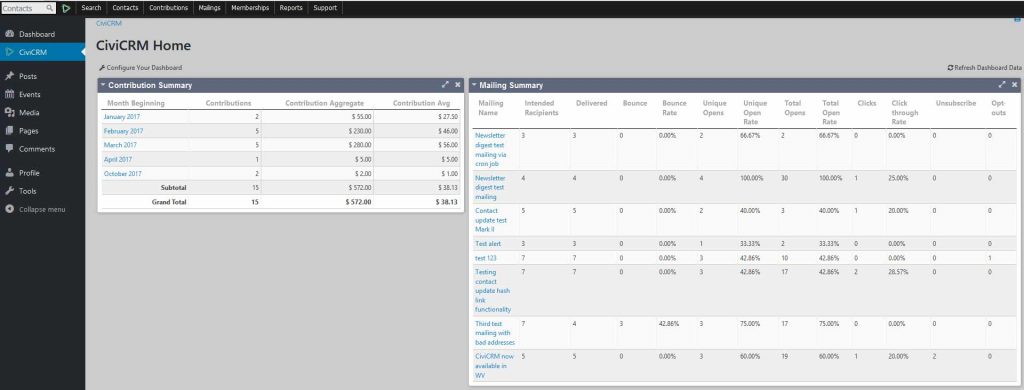Open January 2017 contributions link
1024x390 pixels.
(x=122, y=117)
